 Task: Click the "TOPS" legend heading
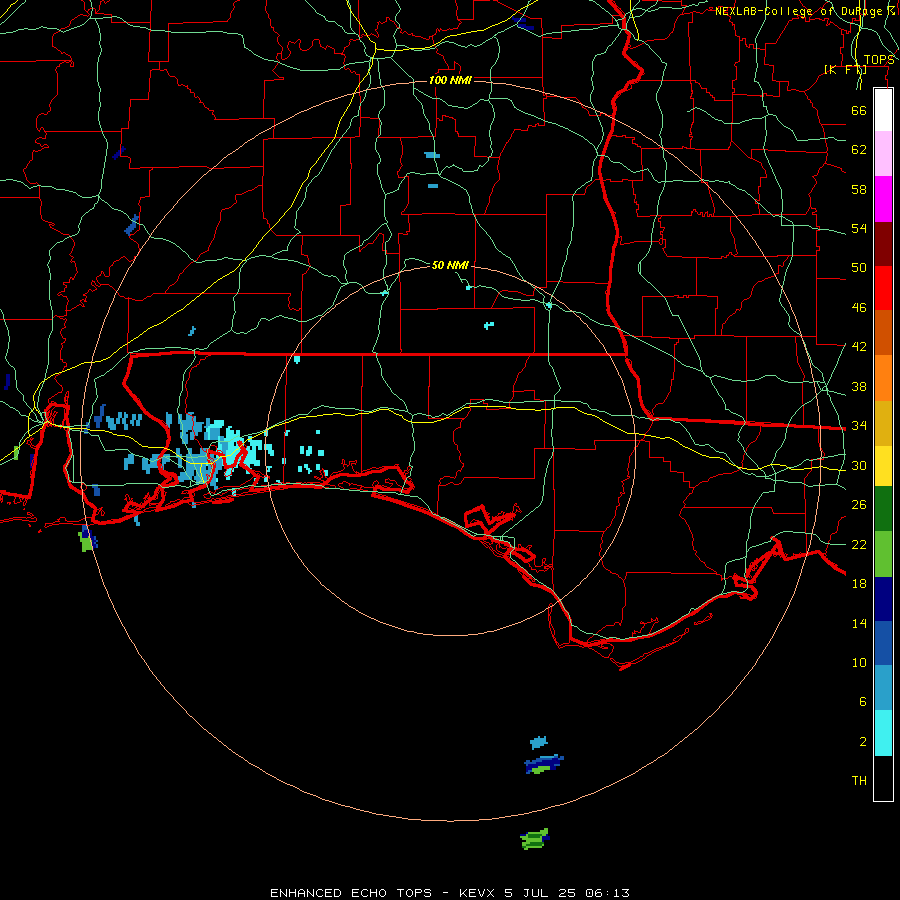(879, 60)
